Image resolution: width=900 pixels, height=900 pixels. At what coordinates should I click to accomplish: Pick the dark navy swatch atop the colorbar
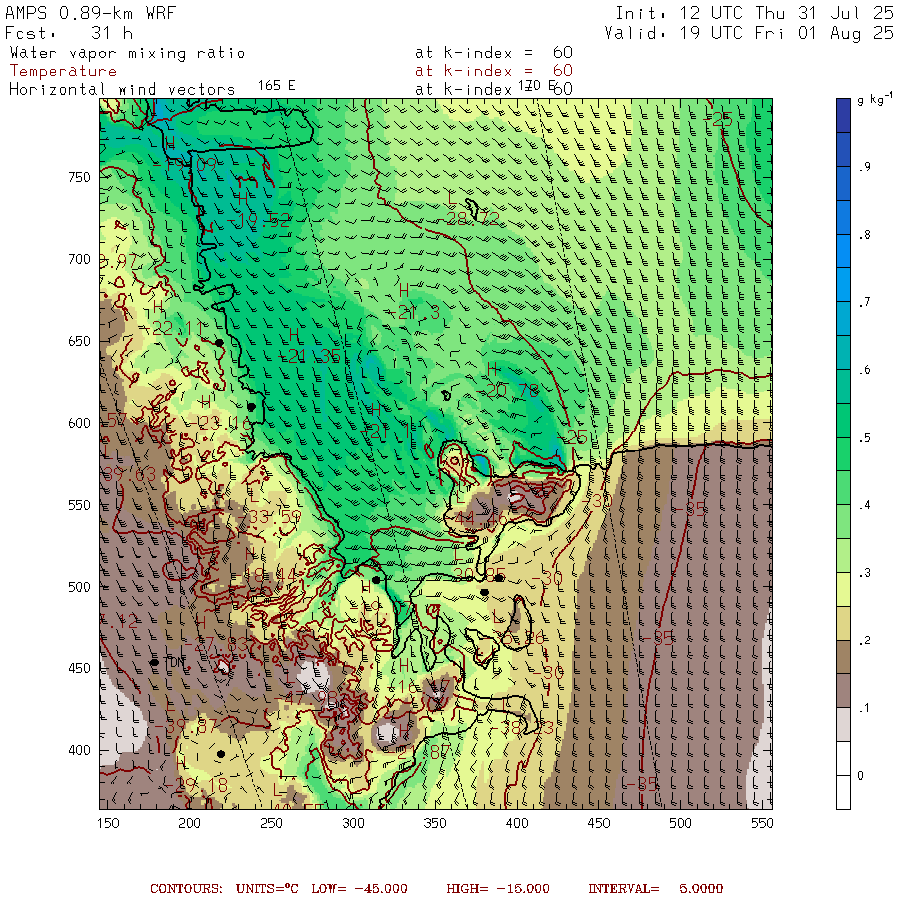(x=843, y=115)
